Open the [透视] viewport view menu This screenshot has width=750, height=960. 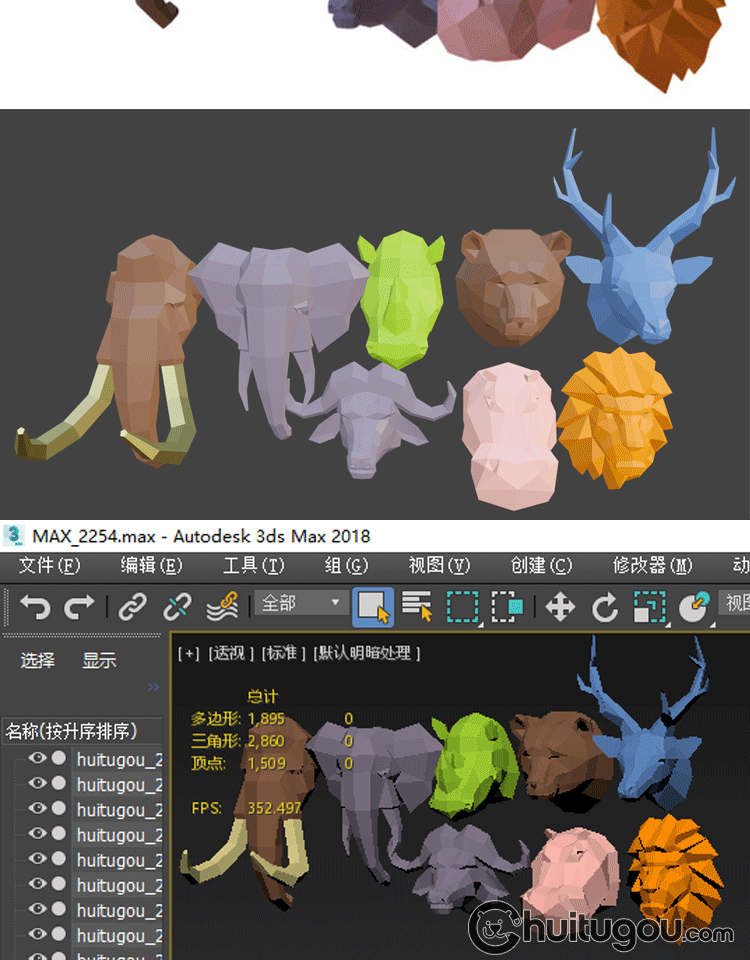[x=230, y=653]
